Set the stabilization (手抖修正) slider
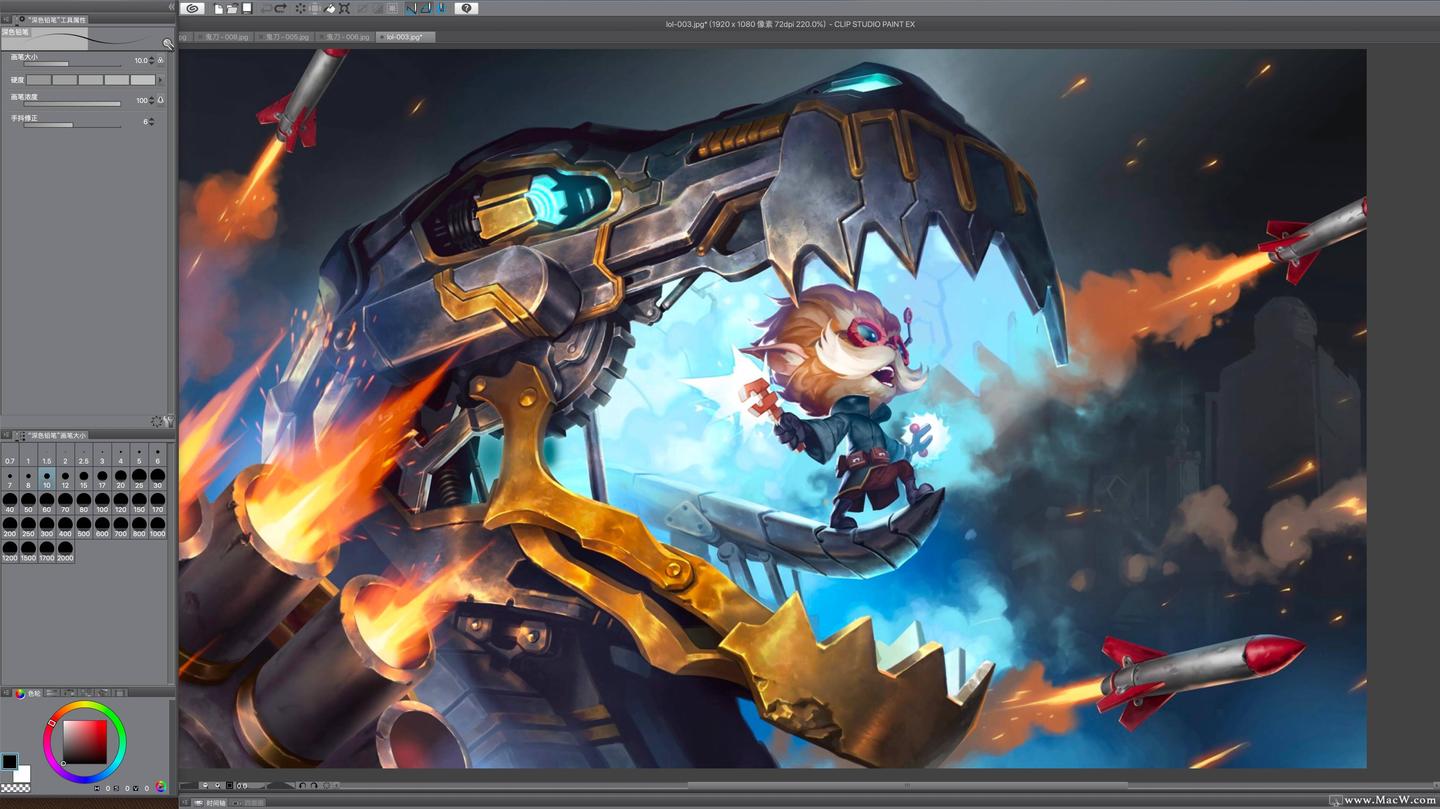This screenshot has height=809, width=1440. point(72,125)
